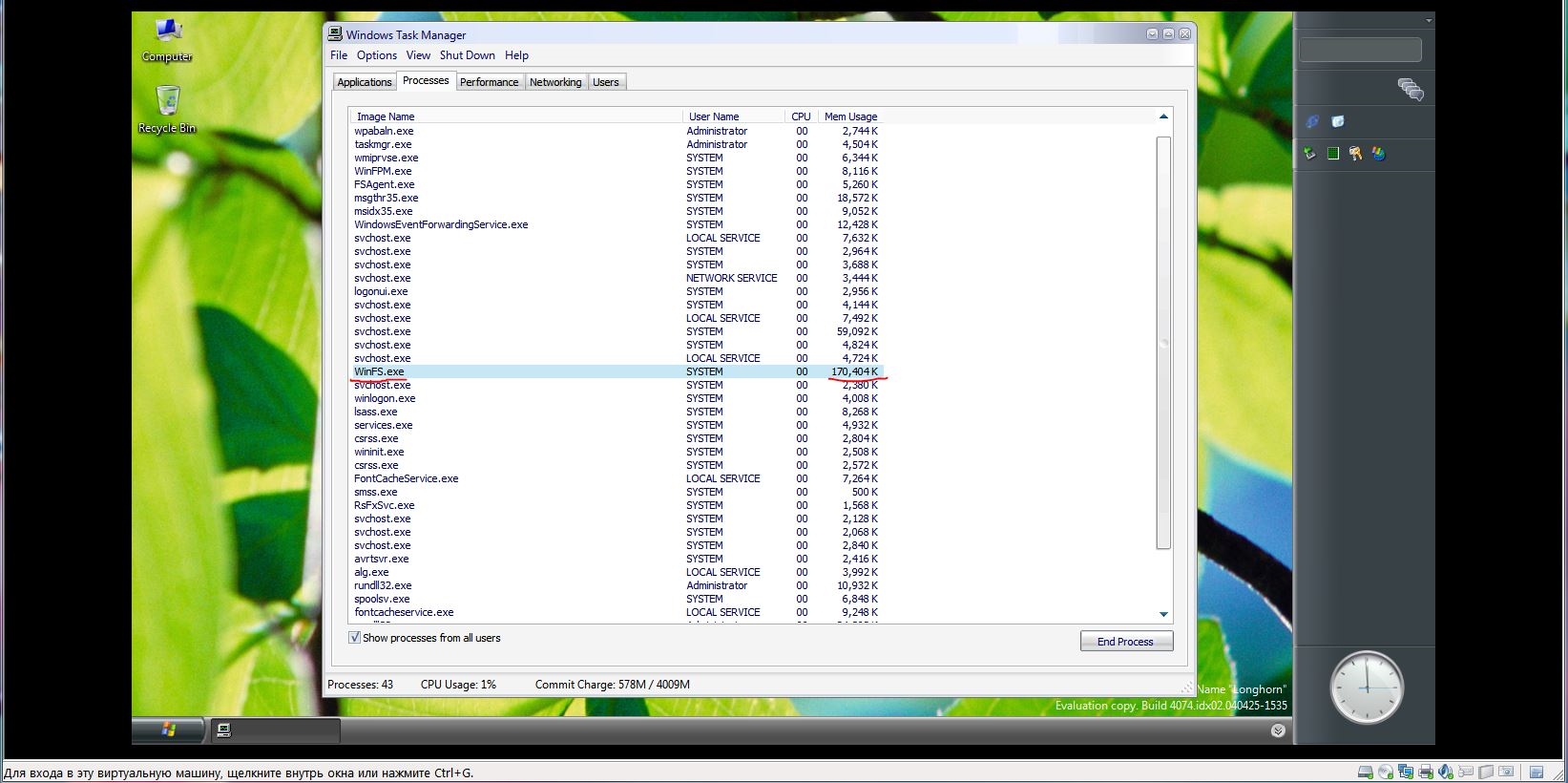
Task: Toggle Show processes from all users checkbox
Action: (355, 638)
